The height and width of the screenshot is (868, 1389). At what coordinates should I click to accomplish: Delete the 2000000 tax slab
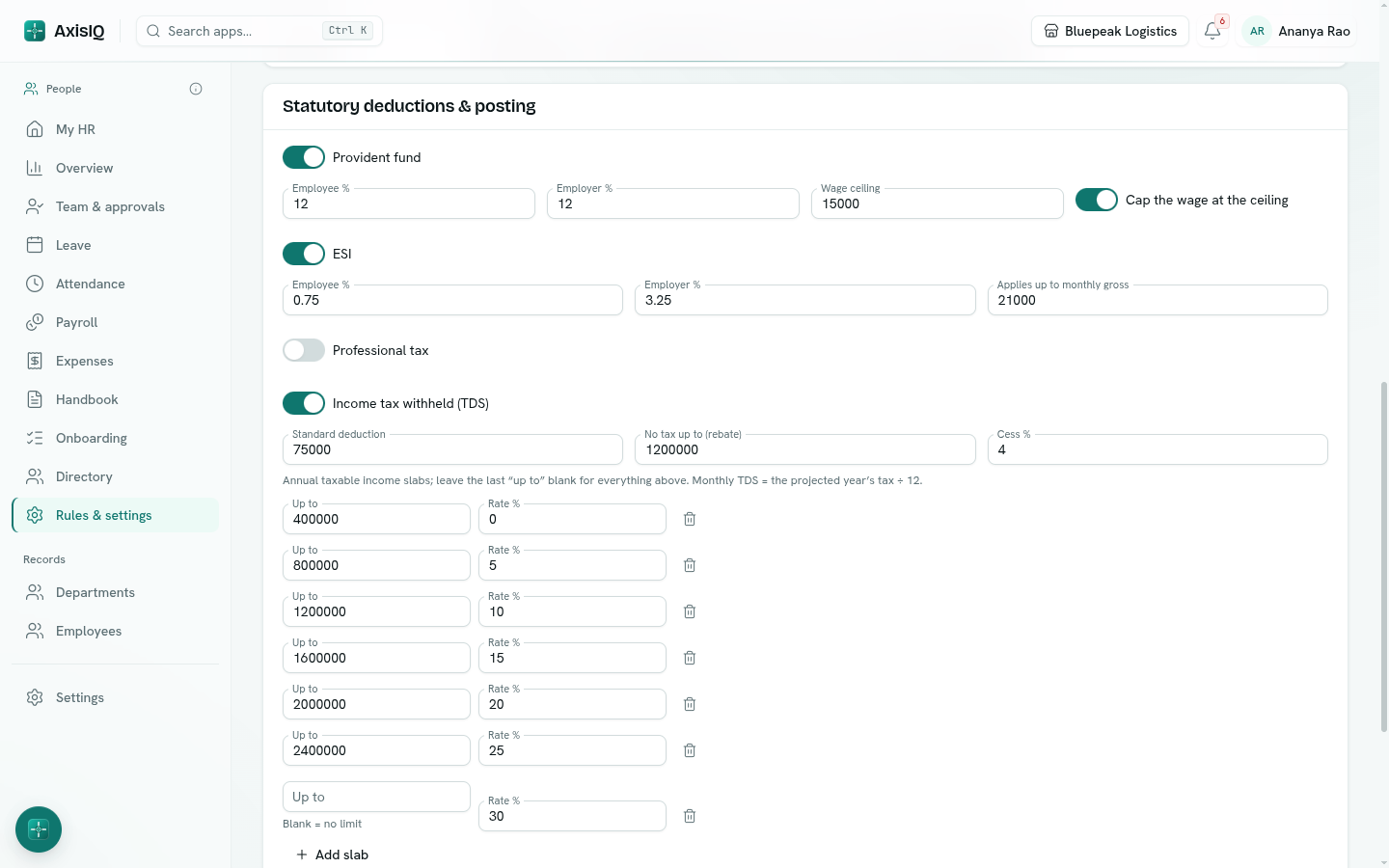690,704
